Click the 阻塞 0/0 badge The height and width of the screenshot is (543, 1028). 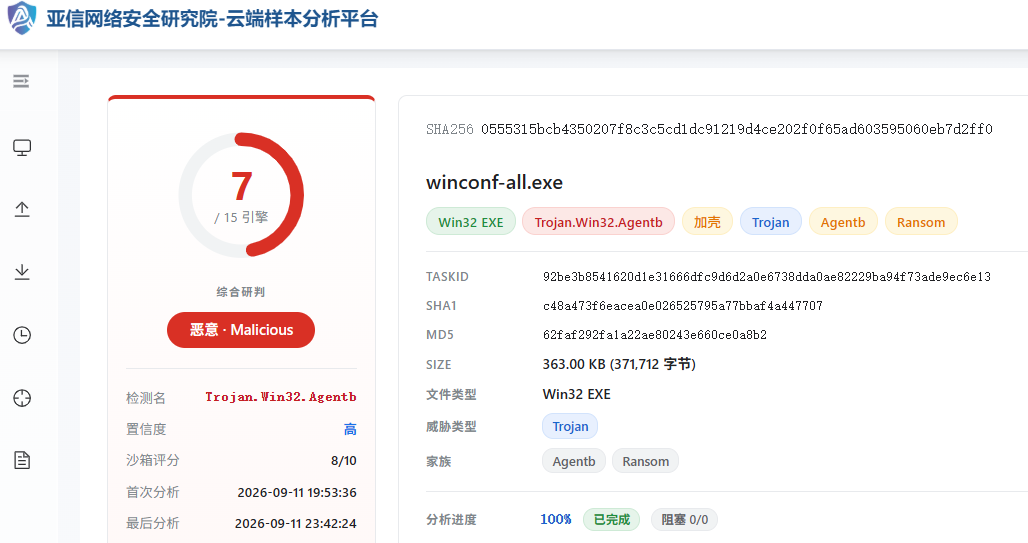point(684,519)
